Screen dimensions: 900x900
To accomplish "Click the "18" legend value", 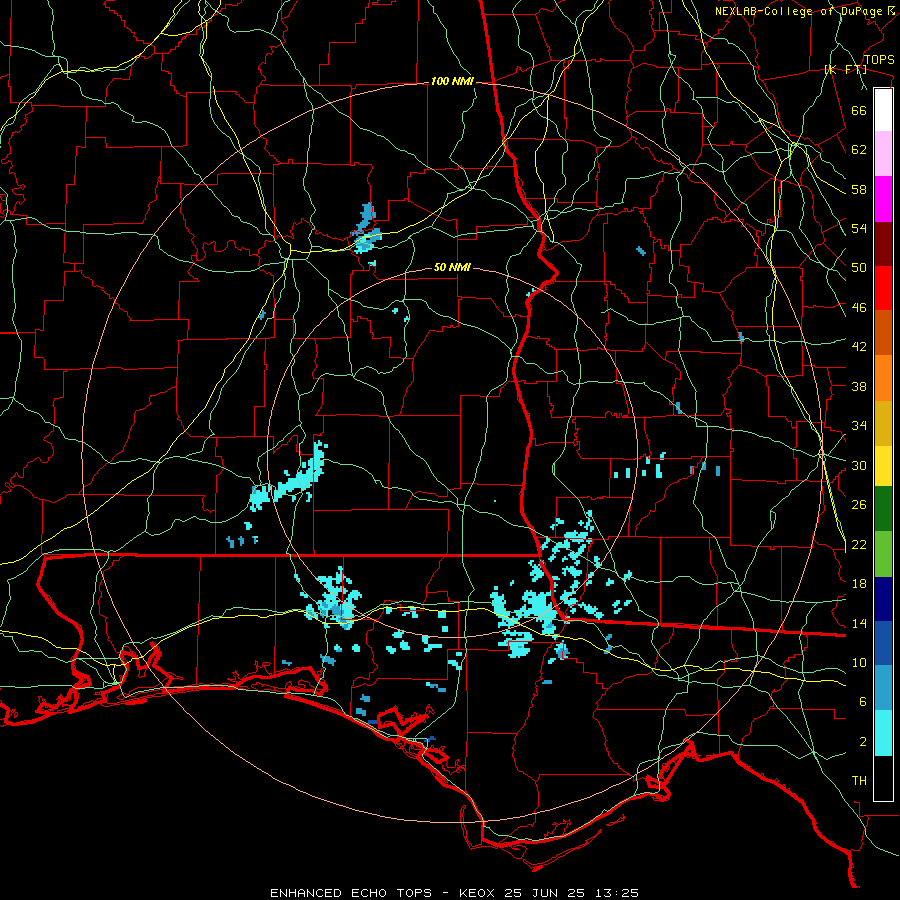I will pyautogui.click(x=859, y=584).
